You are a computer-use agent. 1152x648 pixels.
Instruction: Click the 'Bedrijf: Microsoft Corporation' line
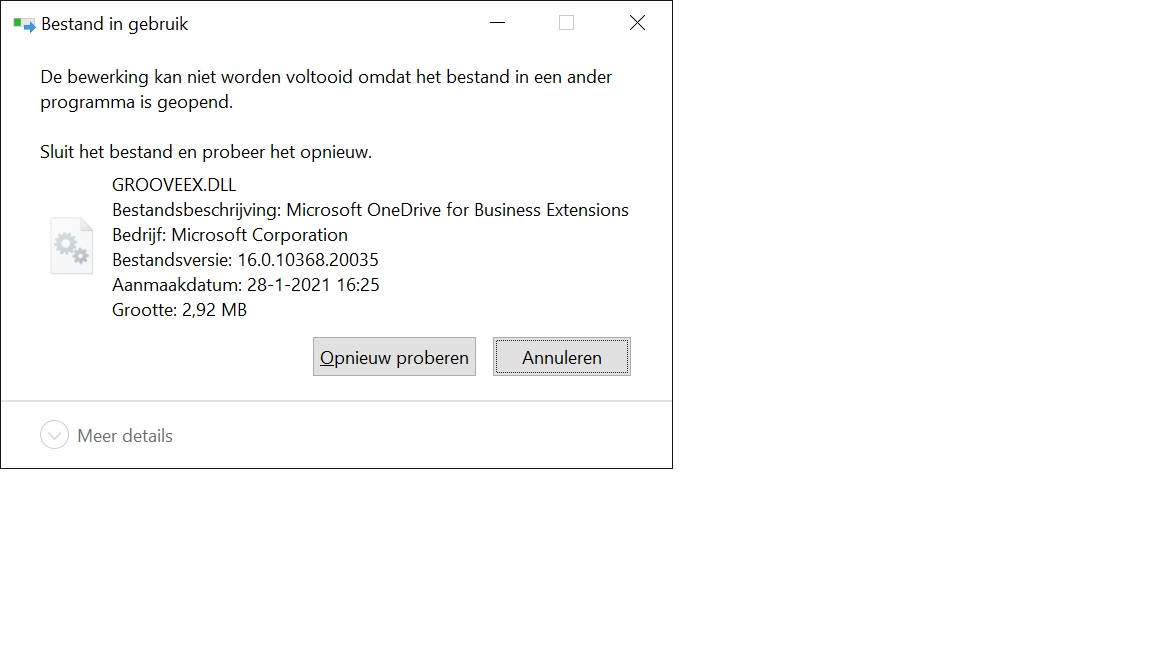click(230, 235)
